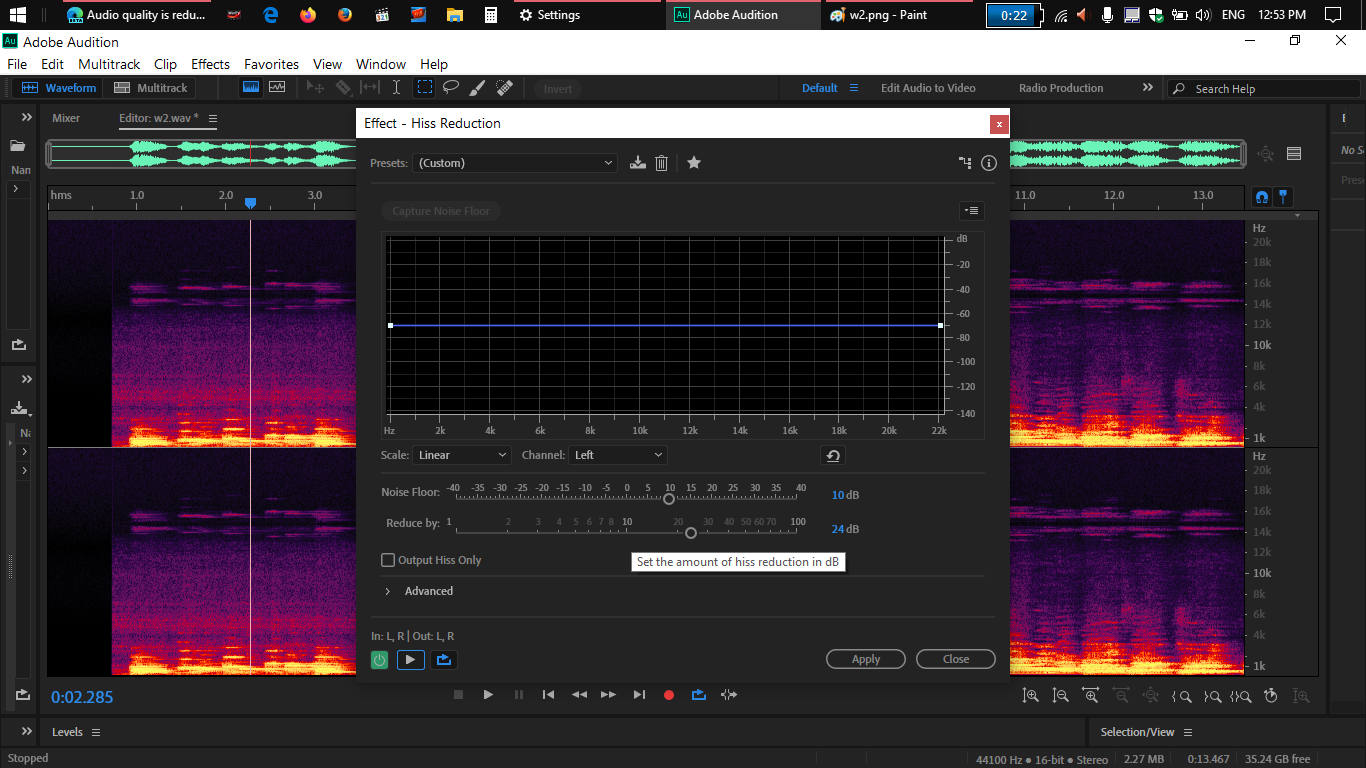Enable Output Hiss Only checkbox
This screenshot has width=1366, height=768.
388,560
